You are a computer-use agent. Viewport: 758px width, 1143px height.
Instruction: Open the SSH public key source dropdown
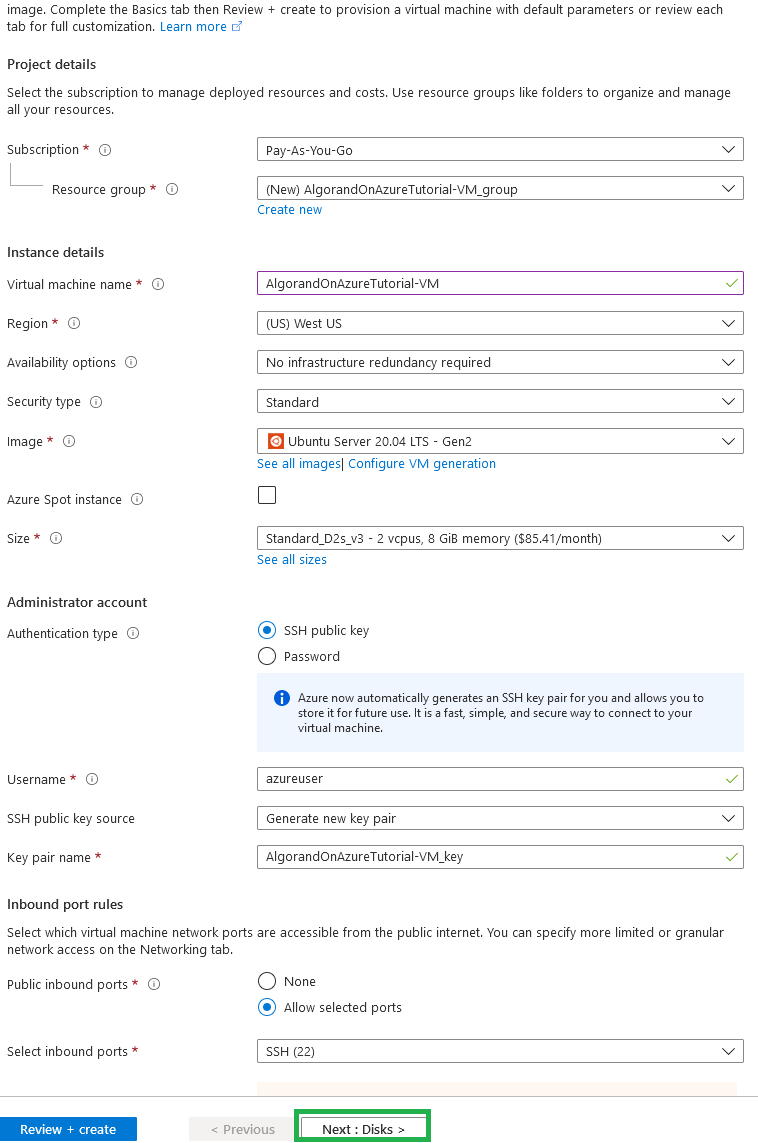pos(500,818)
